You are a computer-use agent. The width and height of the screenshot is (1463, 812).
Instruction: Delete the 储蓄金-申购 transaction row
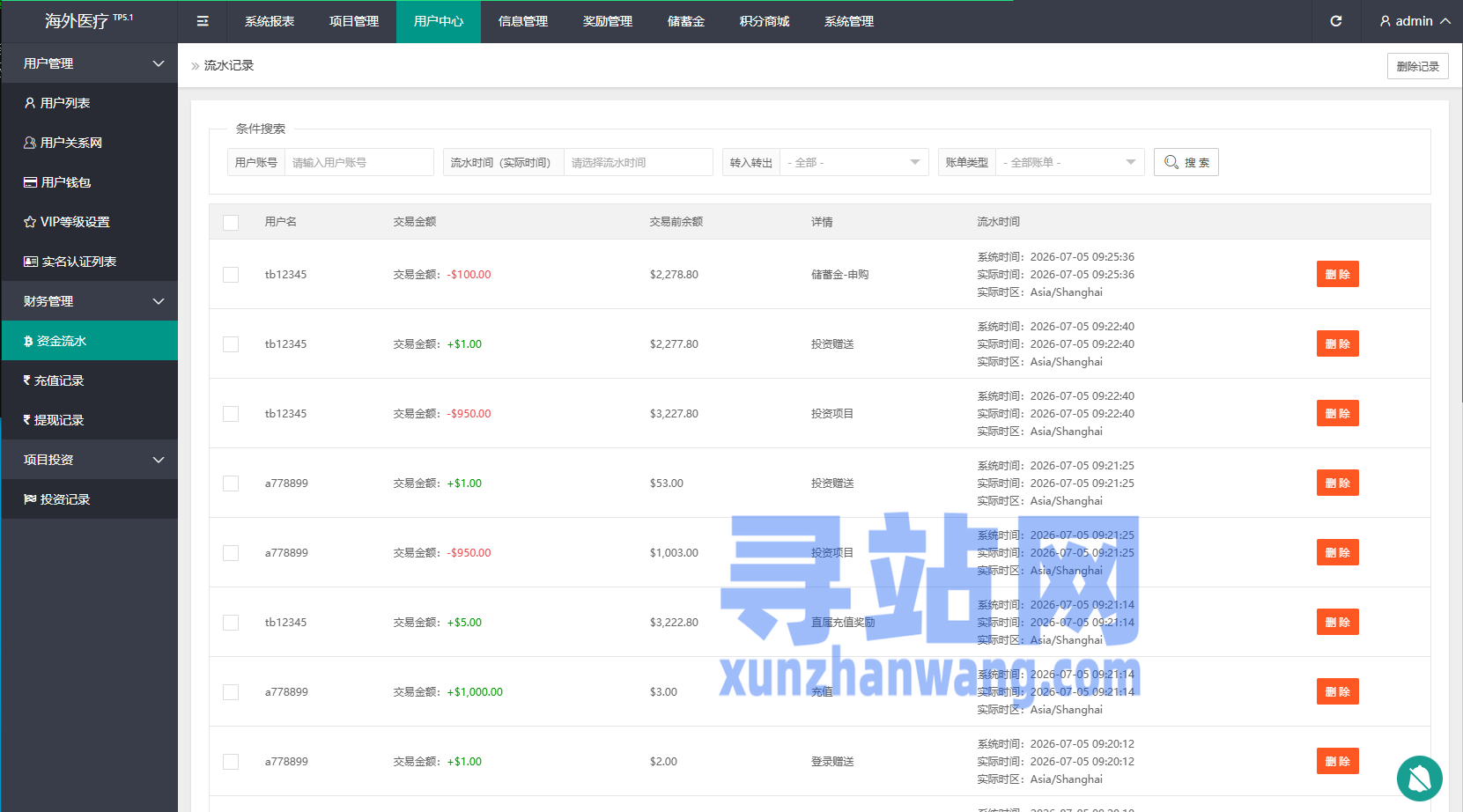click(x=1338, y=274)
